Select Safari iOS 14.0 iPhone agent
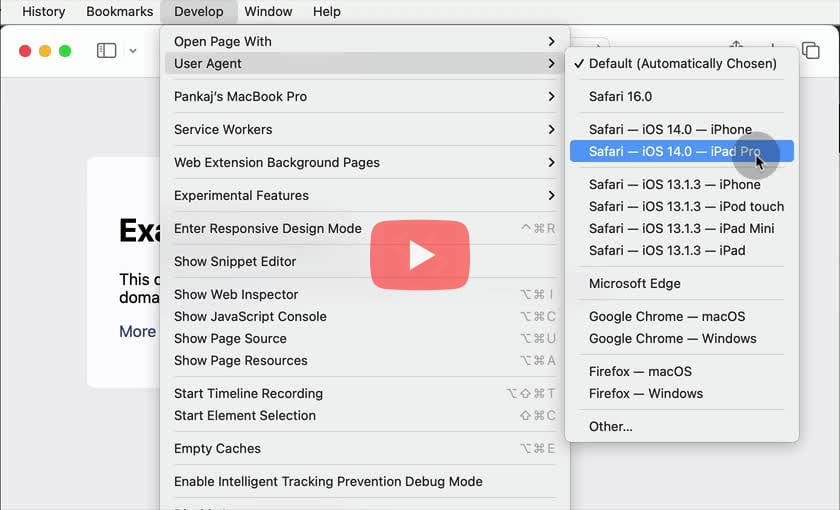Image resolution: width=840 pixels, height=510 pixels. pyautogui.click(x=681, y=129)
